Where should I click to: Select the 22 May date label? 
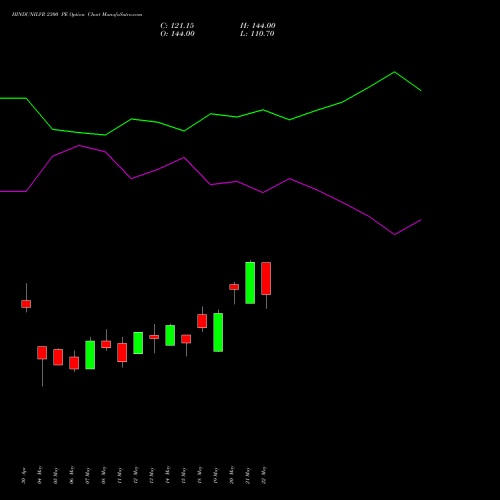(264, 475)
